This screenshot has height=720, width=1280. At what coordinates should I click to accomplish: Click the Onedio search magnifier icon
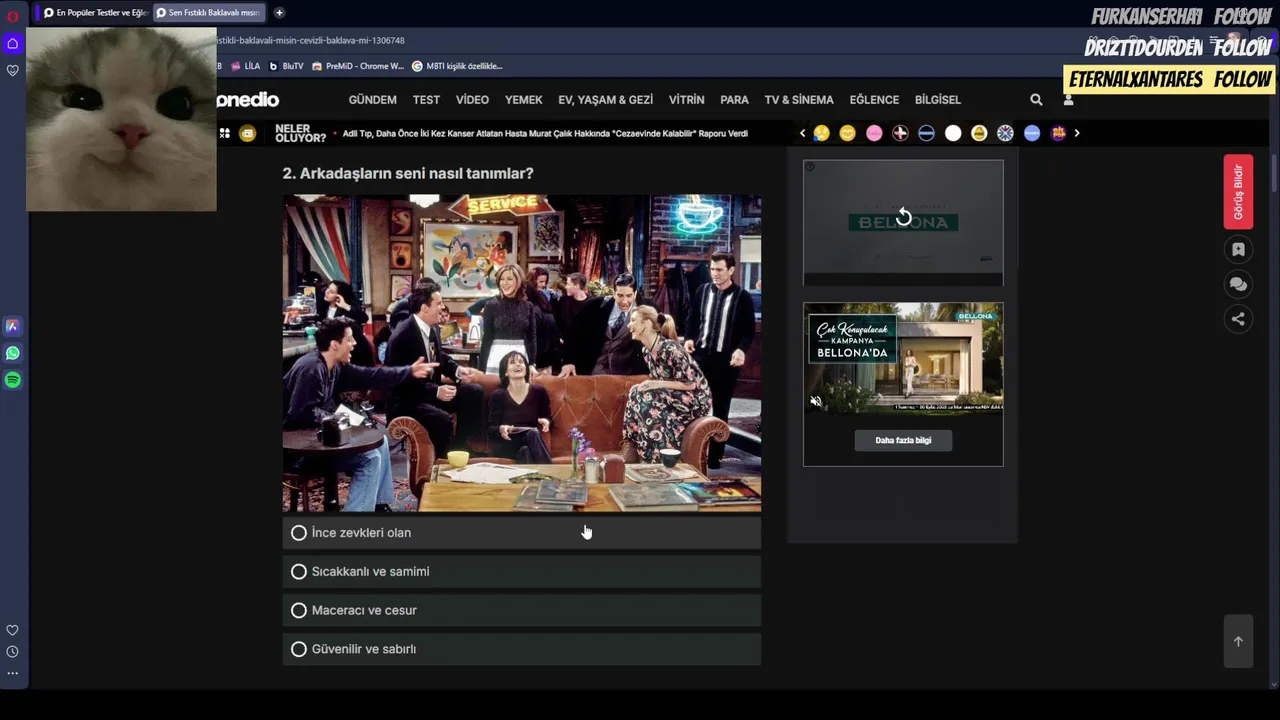coord(1036,100)
